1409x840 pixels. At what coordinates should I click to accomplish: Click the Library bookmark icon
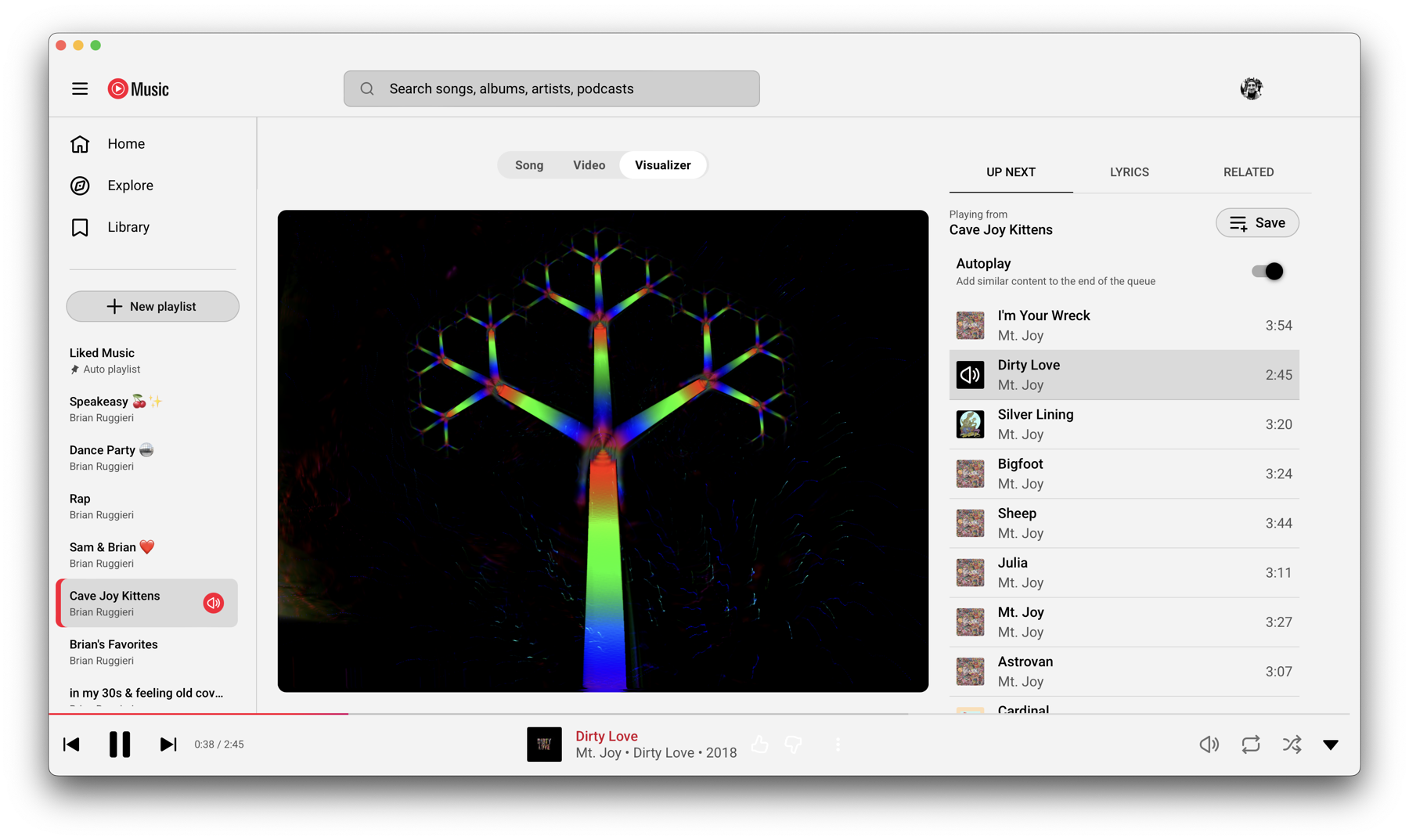(x=80, y=227)
